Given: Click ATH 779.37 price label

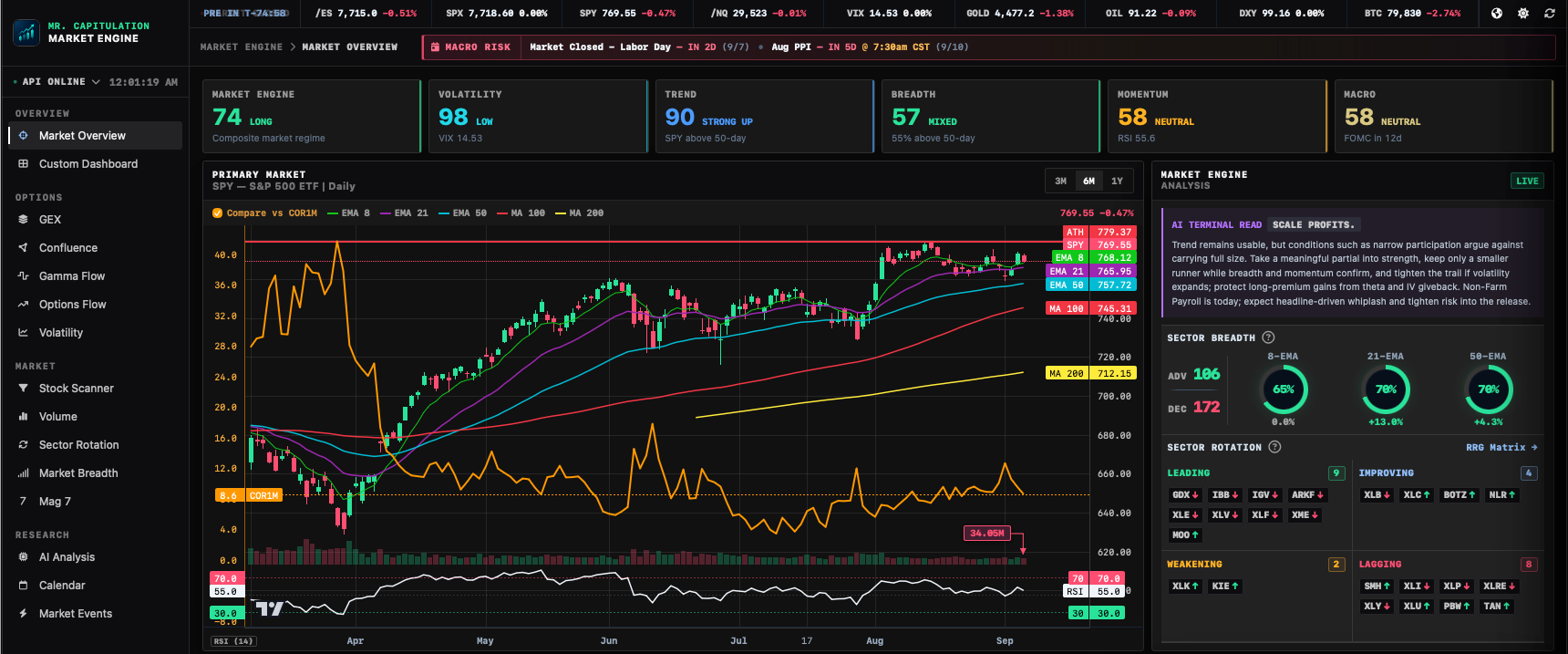Looking at the screenshot, I should click(x=1099, y=233).
